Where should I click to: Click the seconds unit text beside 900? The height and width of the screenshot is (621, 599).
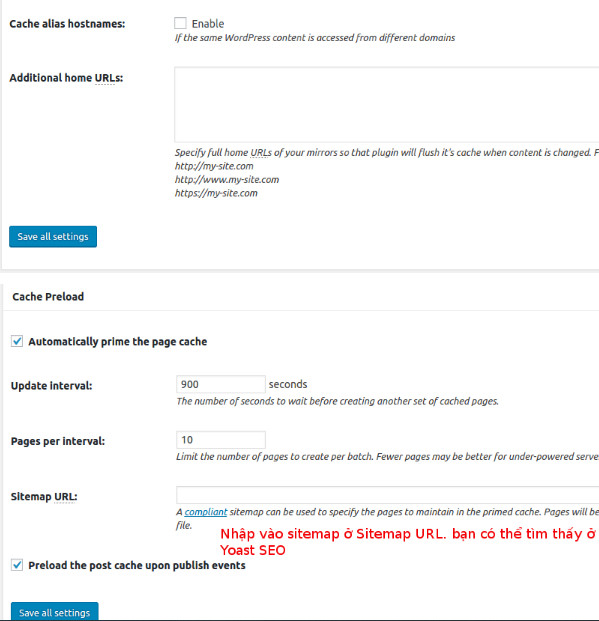tap(288, 384)
